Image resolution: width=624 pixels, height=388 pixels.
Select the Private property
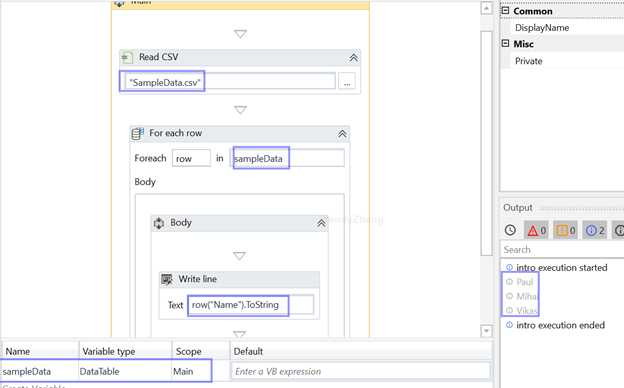click(x=528, y=61)
